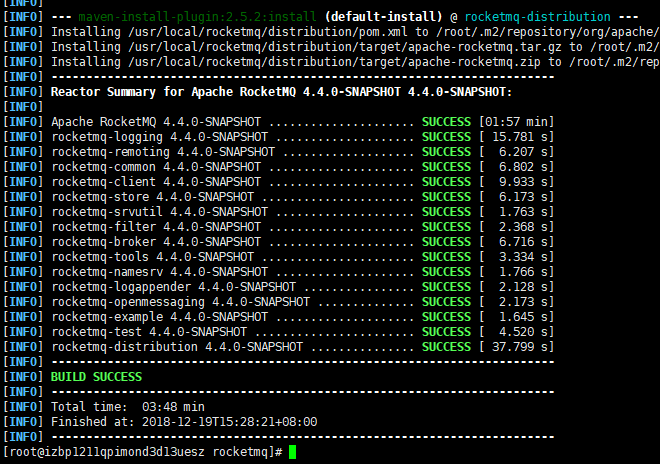Click the Total time 03:48 min line
Viewport: 660px width, 464px height.
click(127, 407)
